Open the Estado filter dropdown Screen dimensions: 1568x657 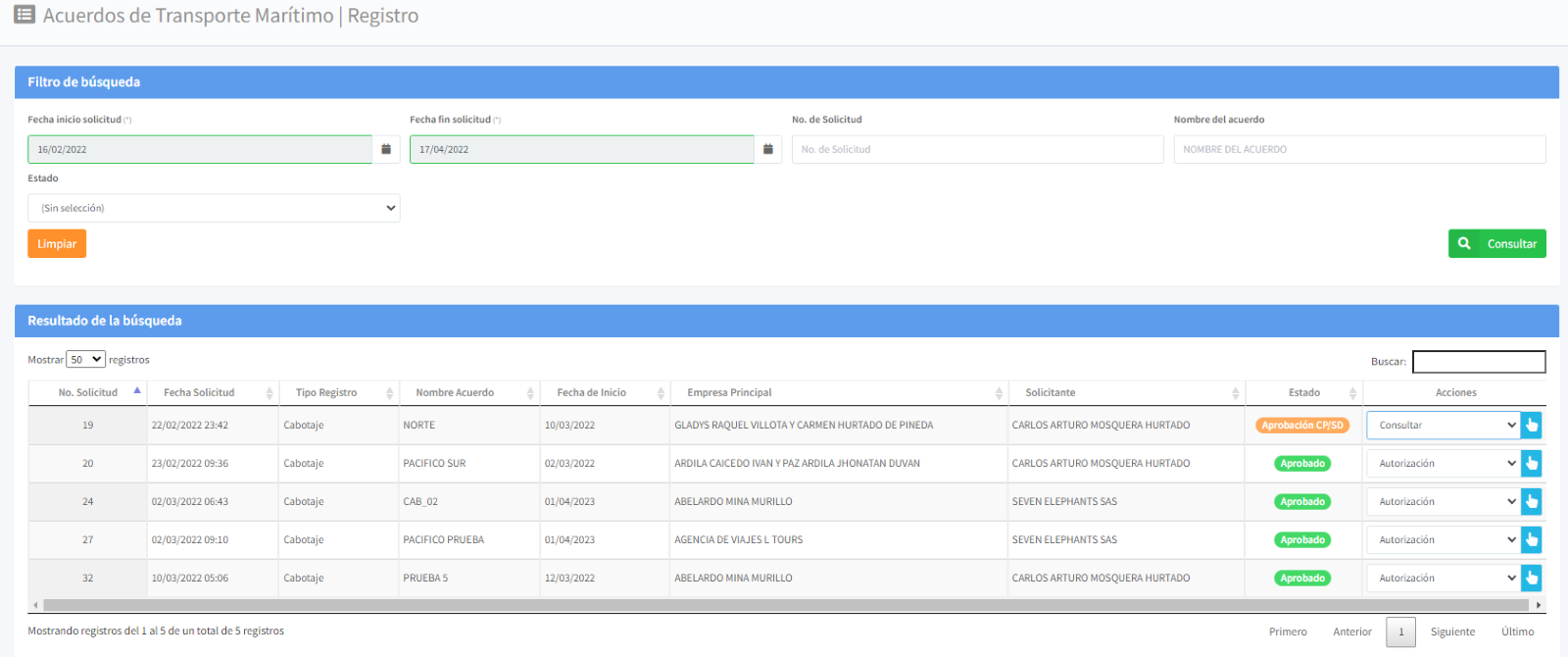[214, 208]
